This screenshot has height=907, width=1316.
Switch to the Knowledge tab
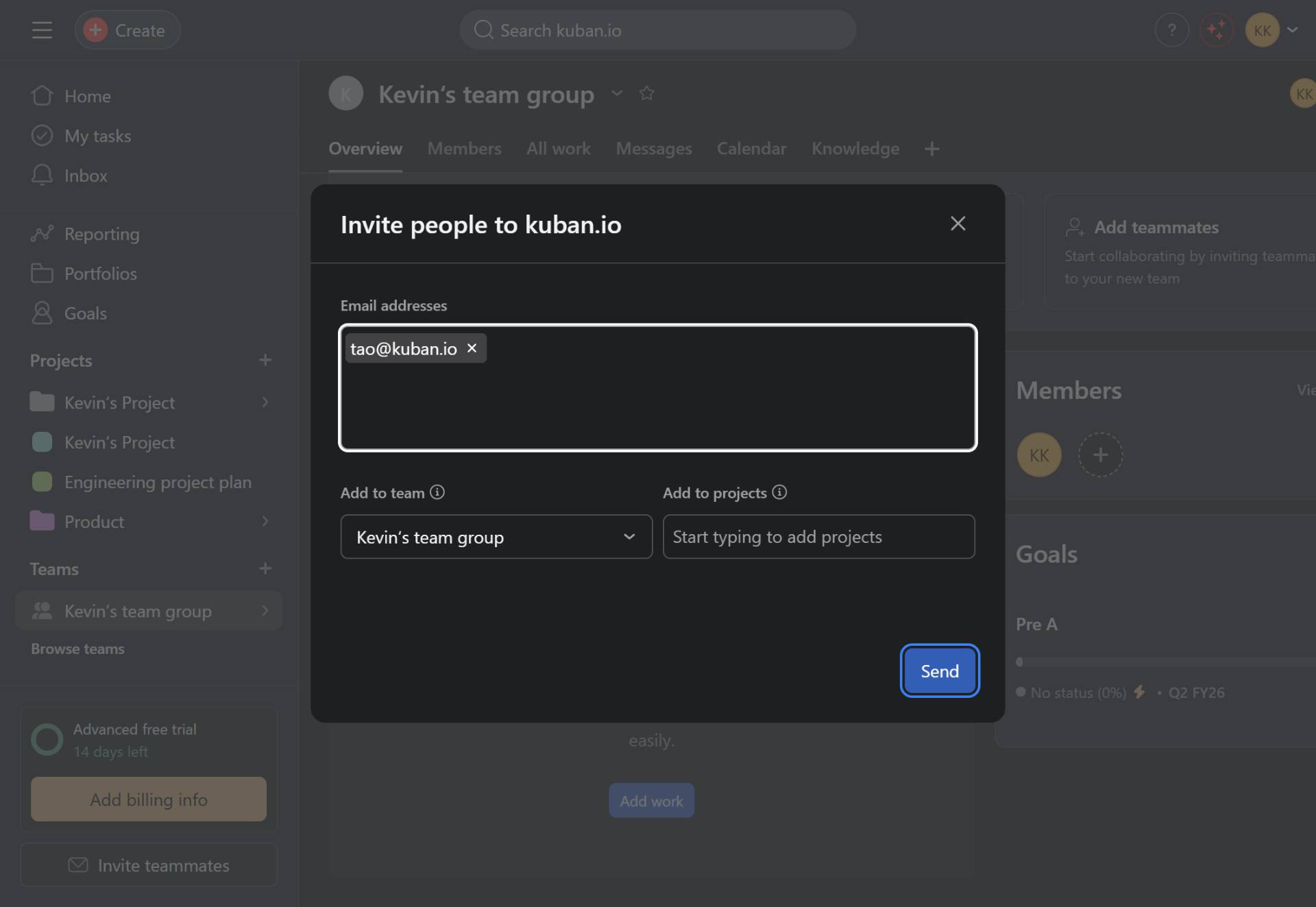click(855, 149)
